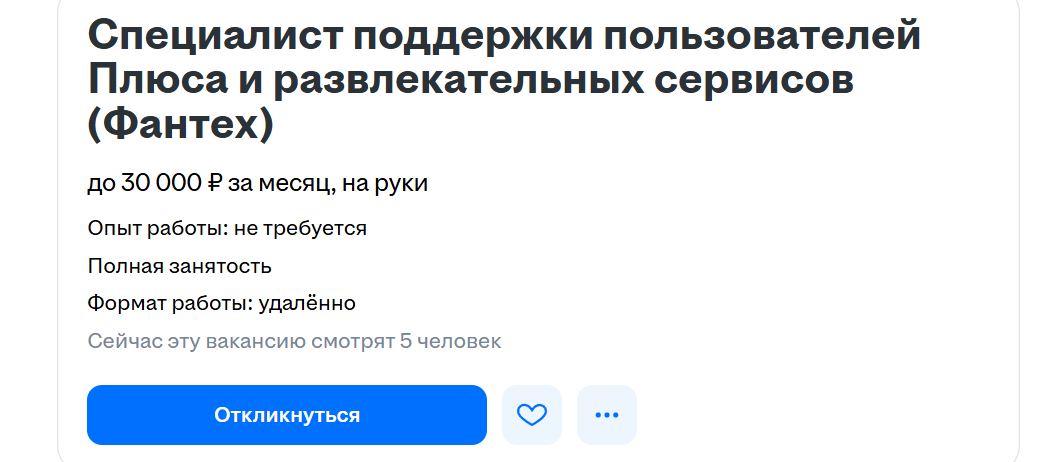The height and width of the screenshot is (462, 1055).
Task: Add vacancy to favorites with heart icon
Action: point(532,415)
